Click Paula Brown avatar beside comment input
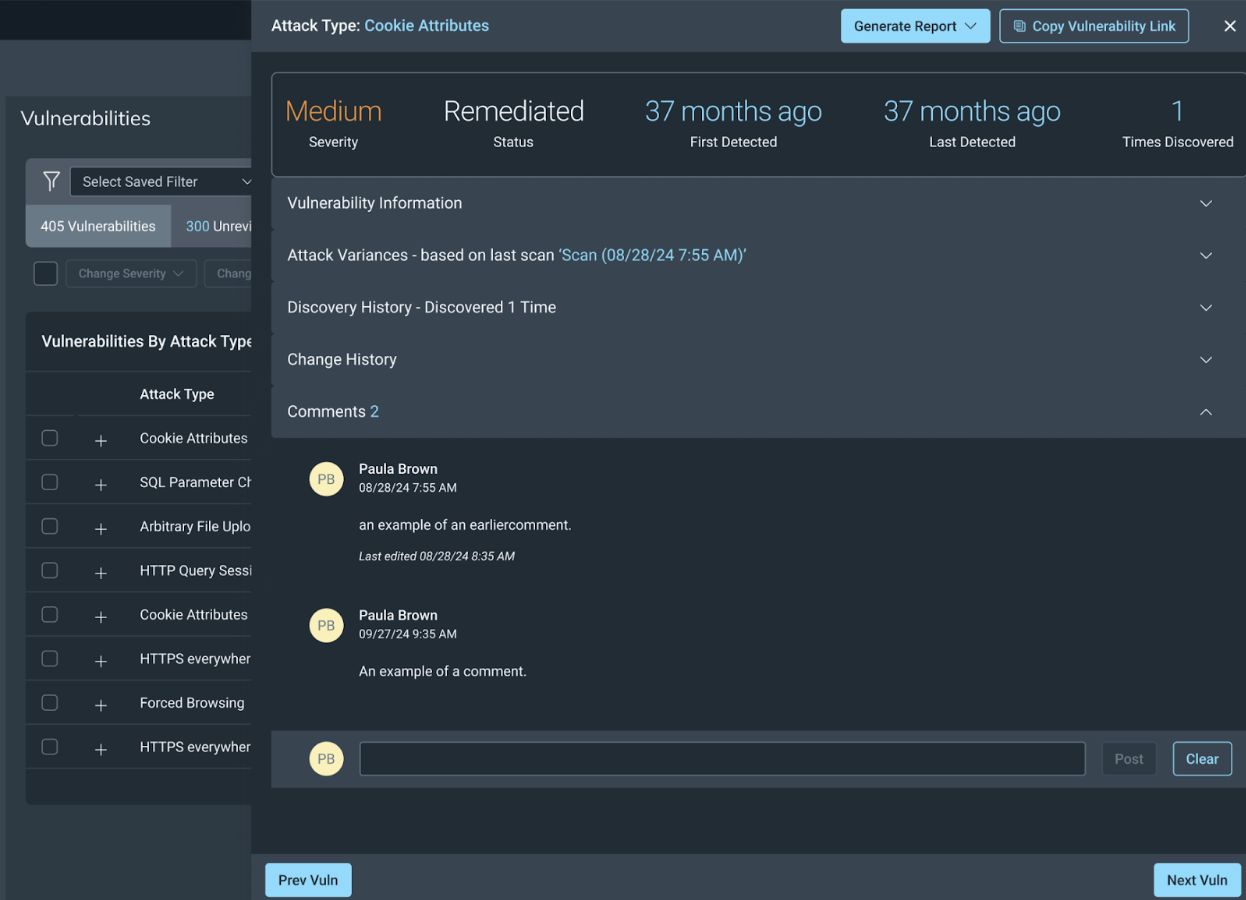This screenshot has height=900, width=1246. [326, 759]
